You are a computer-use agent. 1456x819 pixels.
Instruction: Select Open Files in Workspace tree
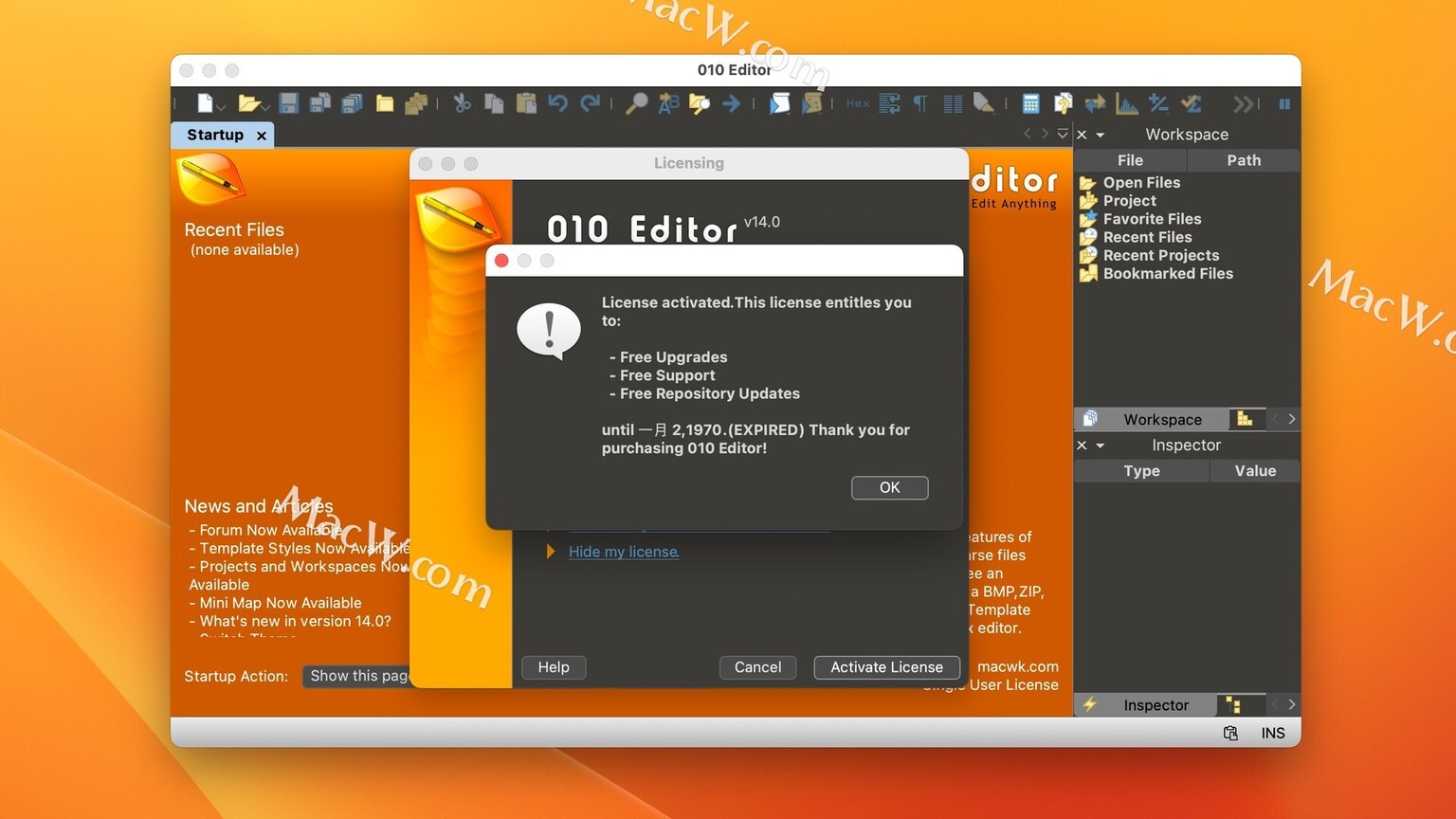coord(1141,182)
